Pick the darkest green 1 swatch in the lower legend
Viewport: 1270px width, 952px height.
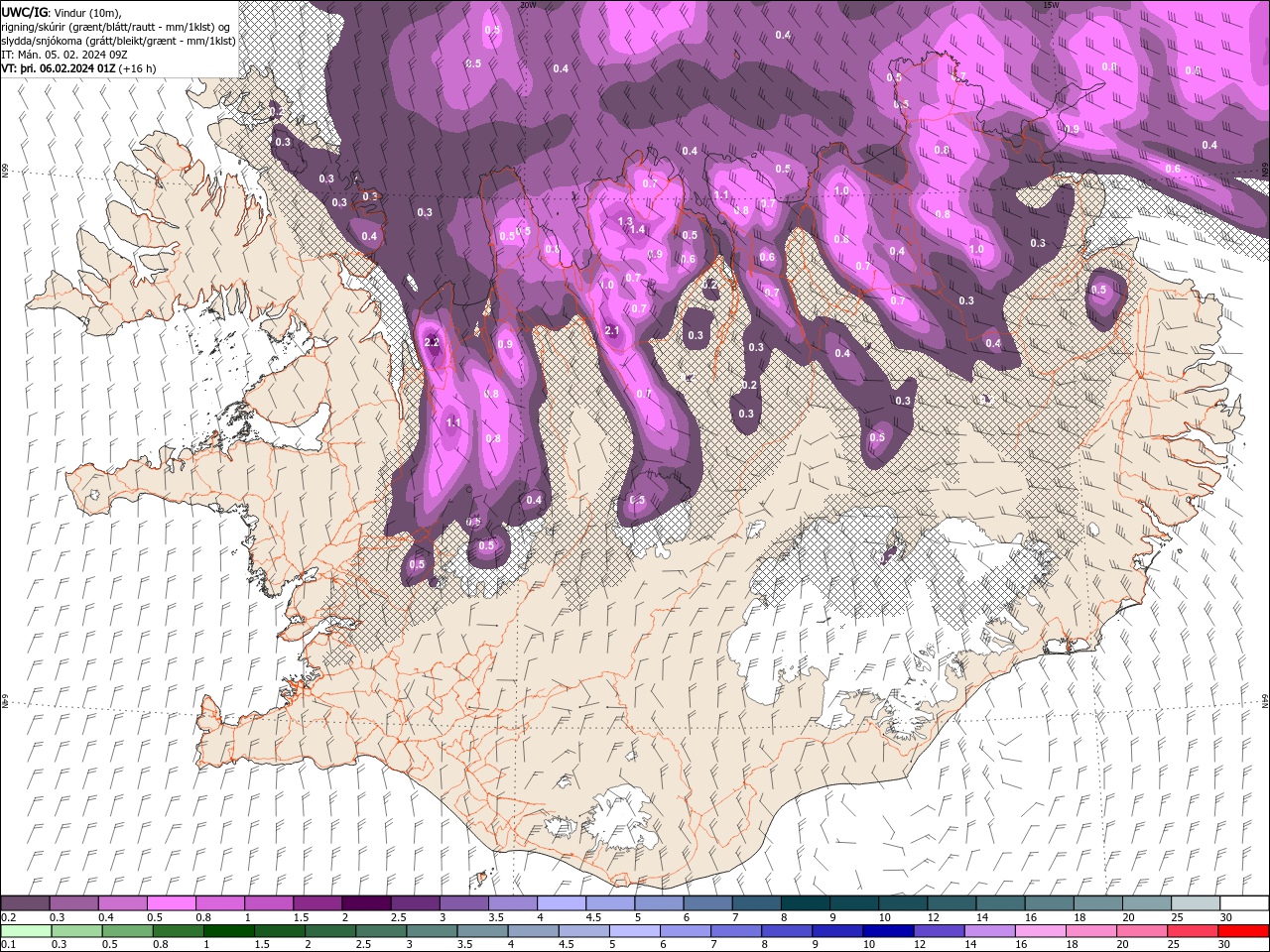228,930
